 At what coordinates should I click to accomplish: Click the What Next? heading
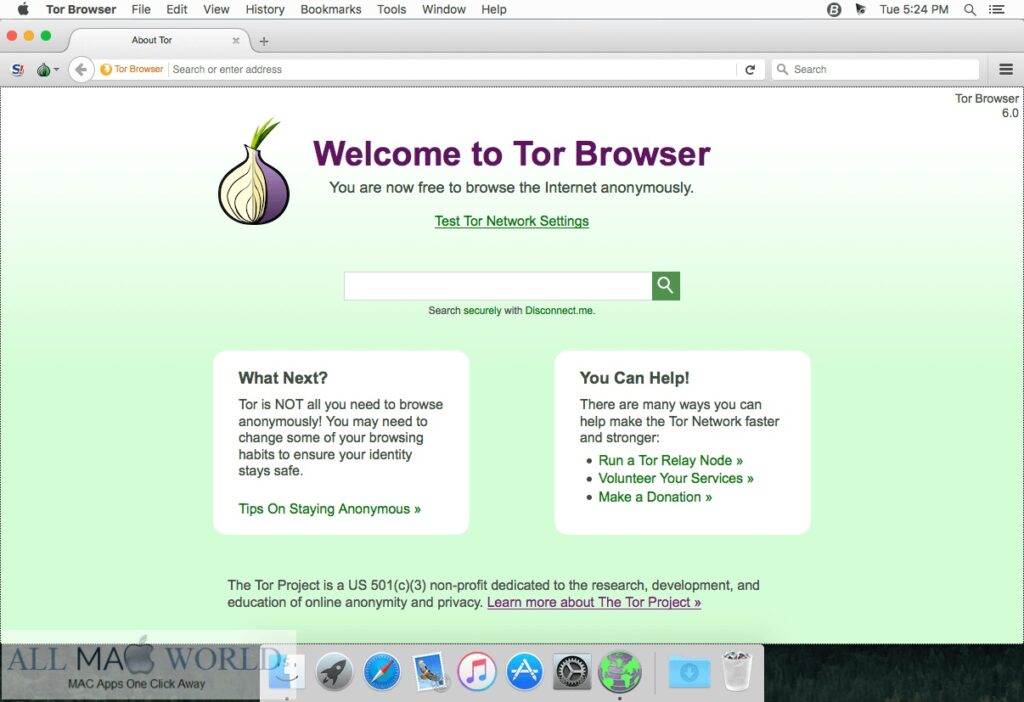point(283,378)
